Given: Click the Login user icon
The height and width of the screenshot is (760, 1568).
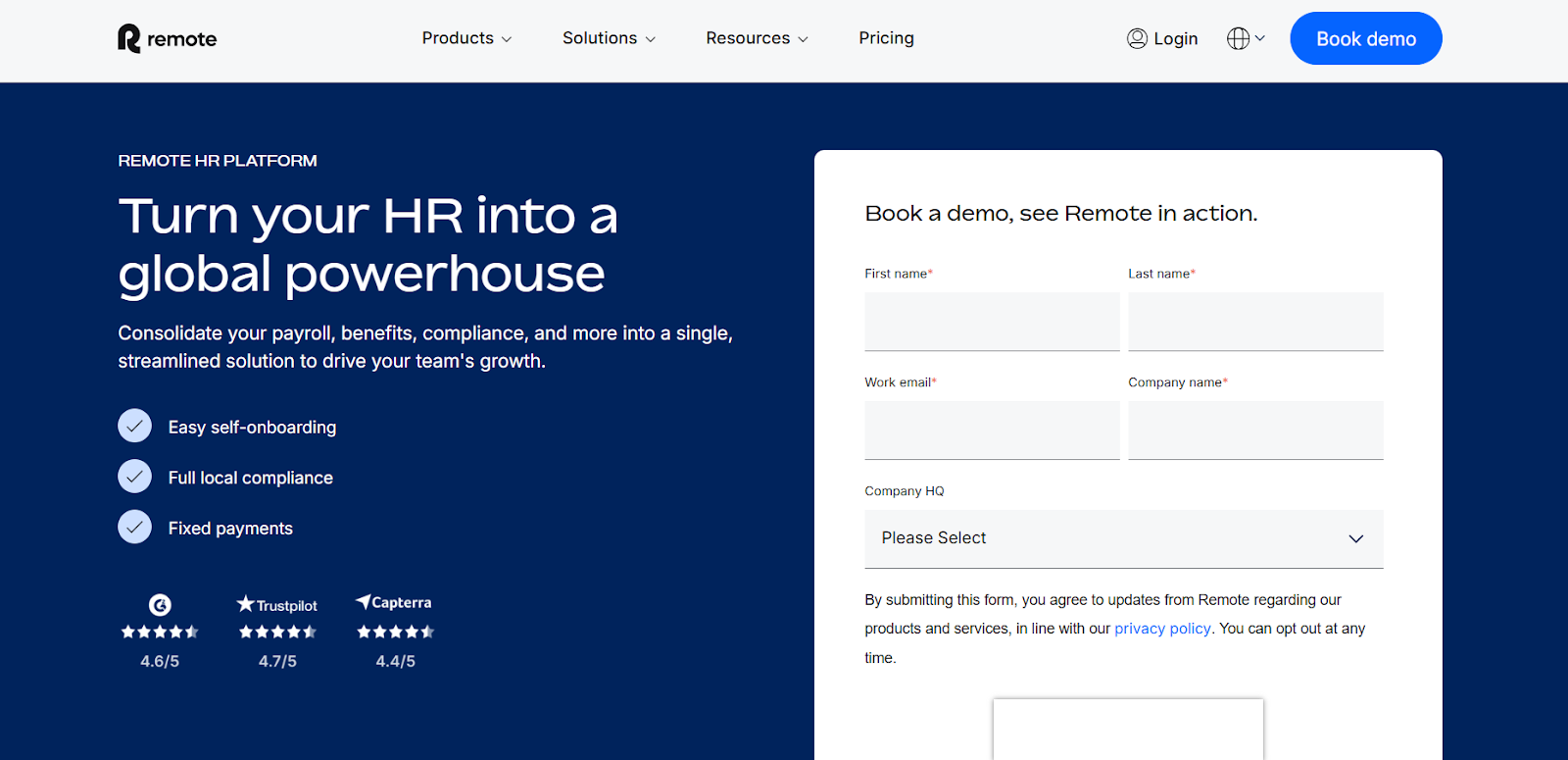Looking at the screenshot, I should [1137, 38].
